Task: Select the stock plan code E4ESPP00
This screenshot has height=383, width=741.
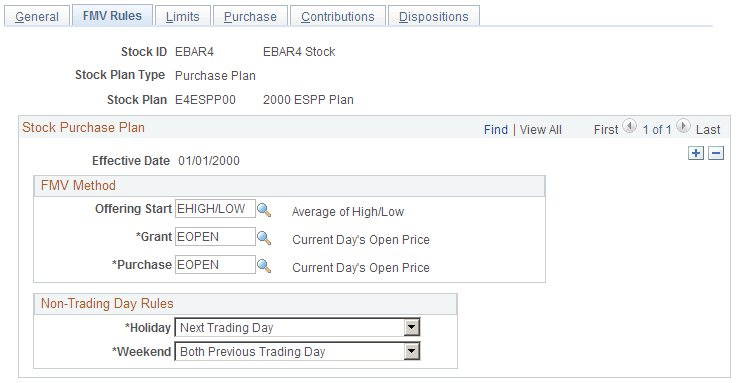Action: pos(205,100)
